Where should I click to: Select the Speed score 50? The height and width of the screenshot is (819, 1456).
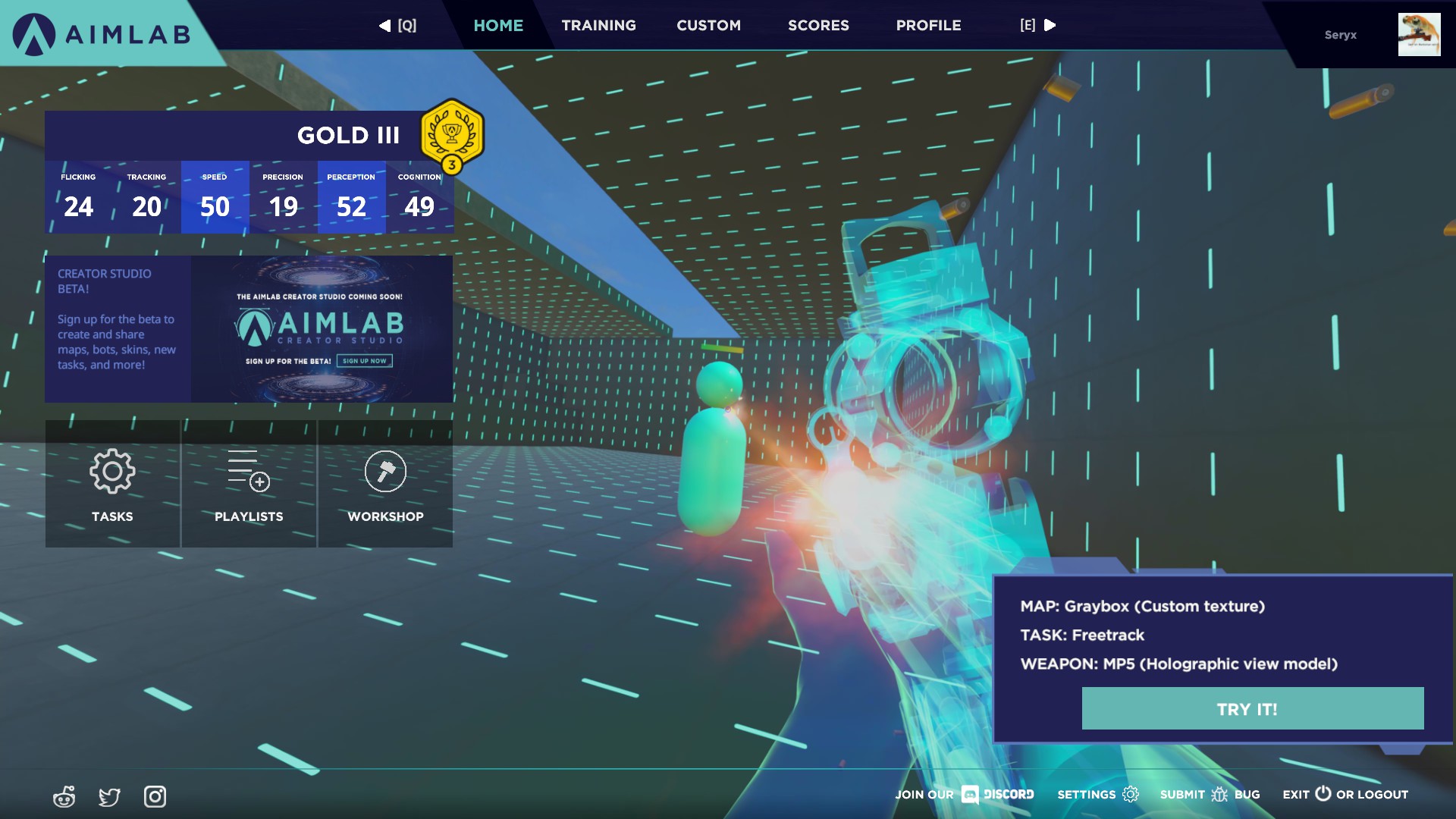point(215,197)
